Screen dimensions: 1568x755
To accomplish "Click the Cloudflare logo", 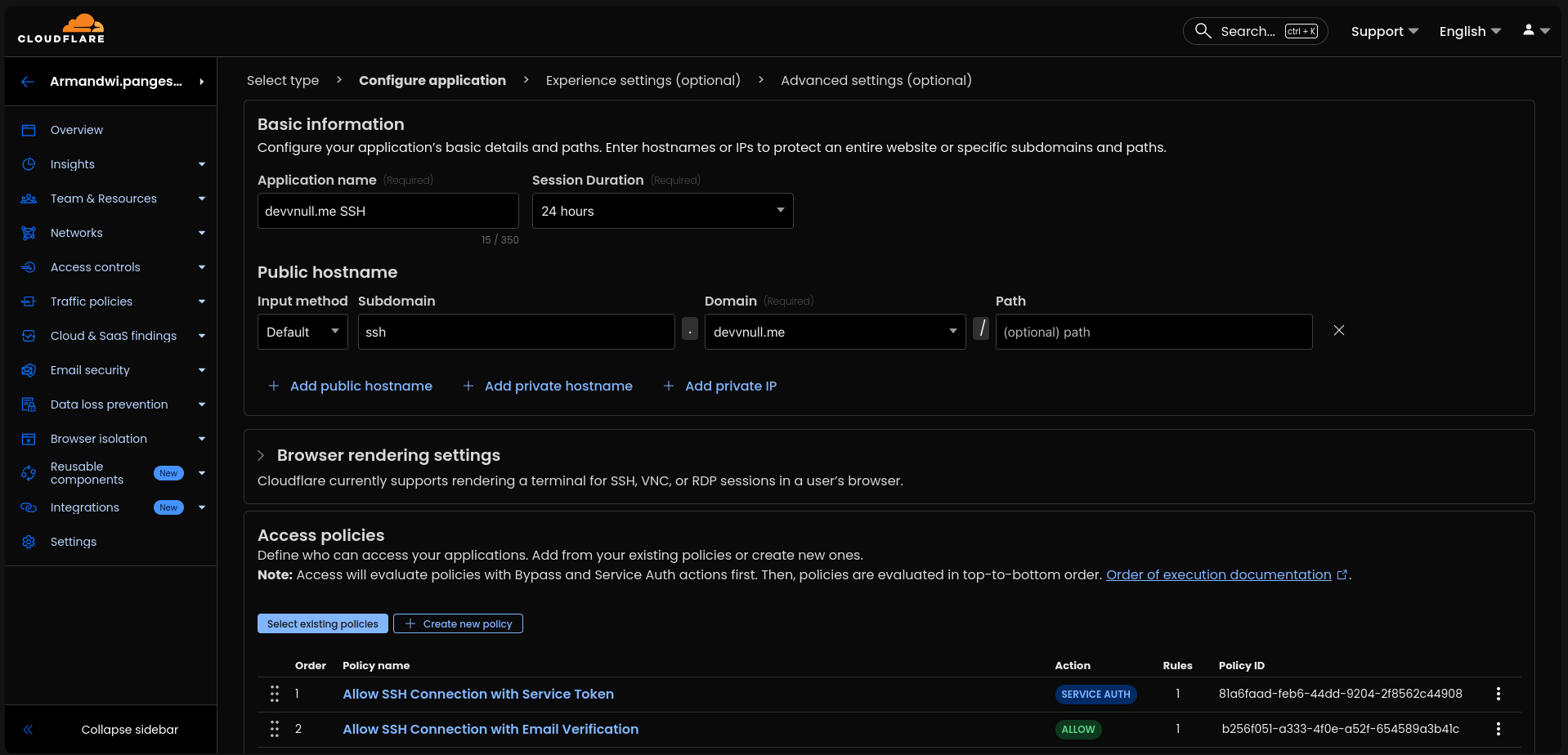I will click(x=61, y=29).
